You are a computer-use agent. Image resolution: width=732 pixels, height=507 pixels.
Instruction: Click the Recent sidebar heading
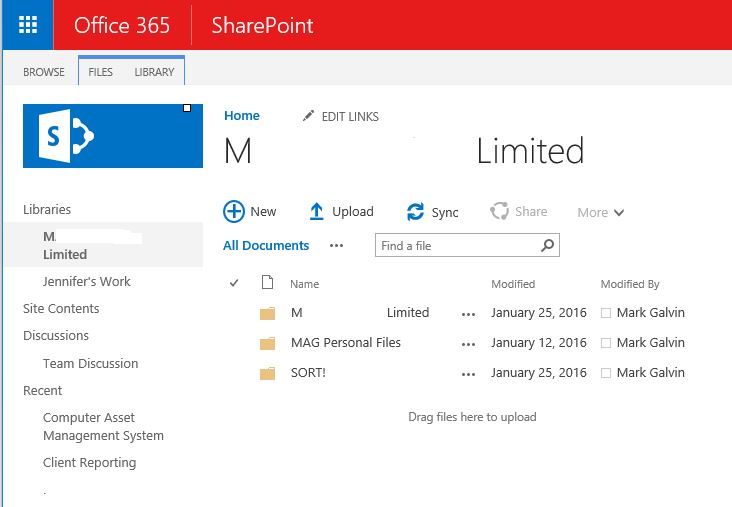coord(42,390)
